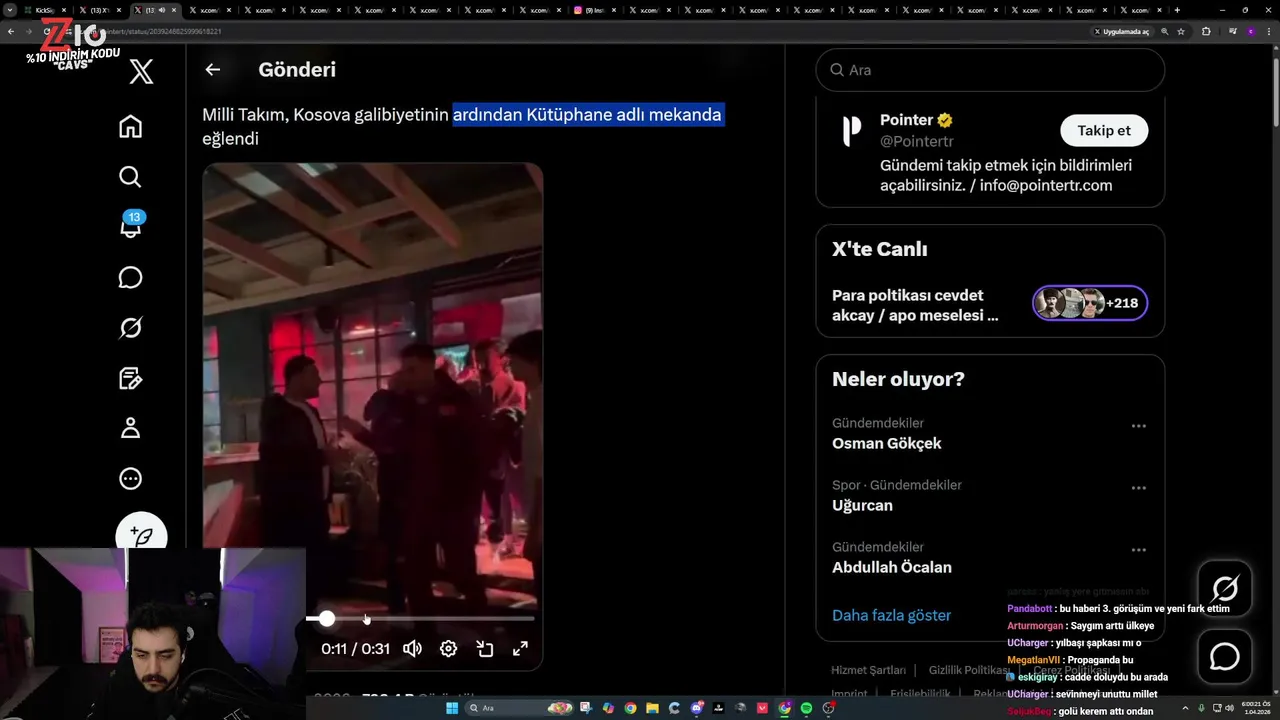Image resolution: width=1280 pixels, height=720 pixels.
Task: Open trending topic Uğurcan
Action: coord(862,505)
